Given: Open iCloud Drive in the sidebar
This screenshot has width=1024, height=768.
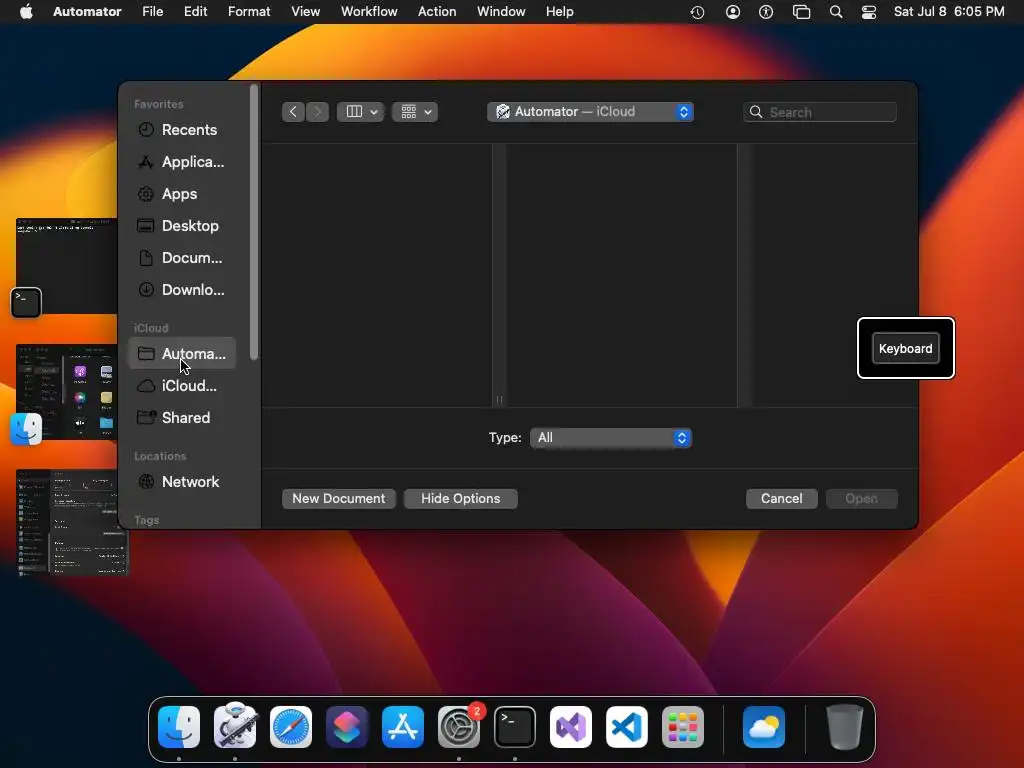Looking at the screenshot, I should pyautogui.click(x=182, y=386).
